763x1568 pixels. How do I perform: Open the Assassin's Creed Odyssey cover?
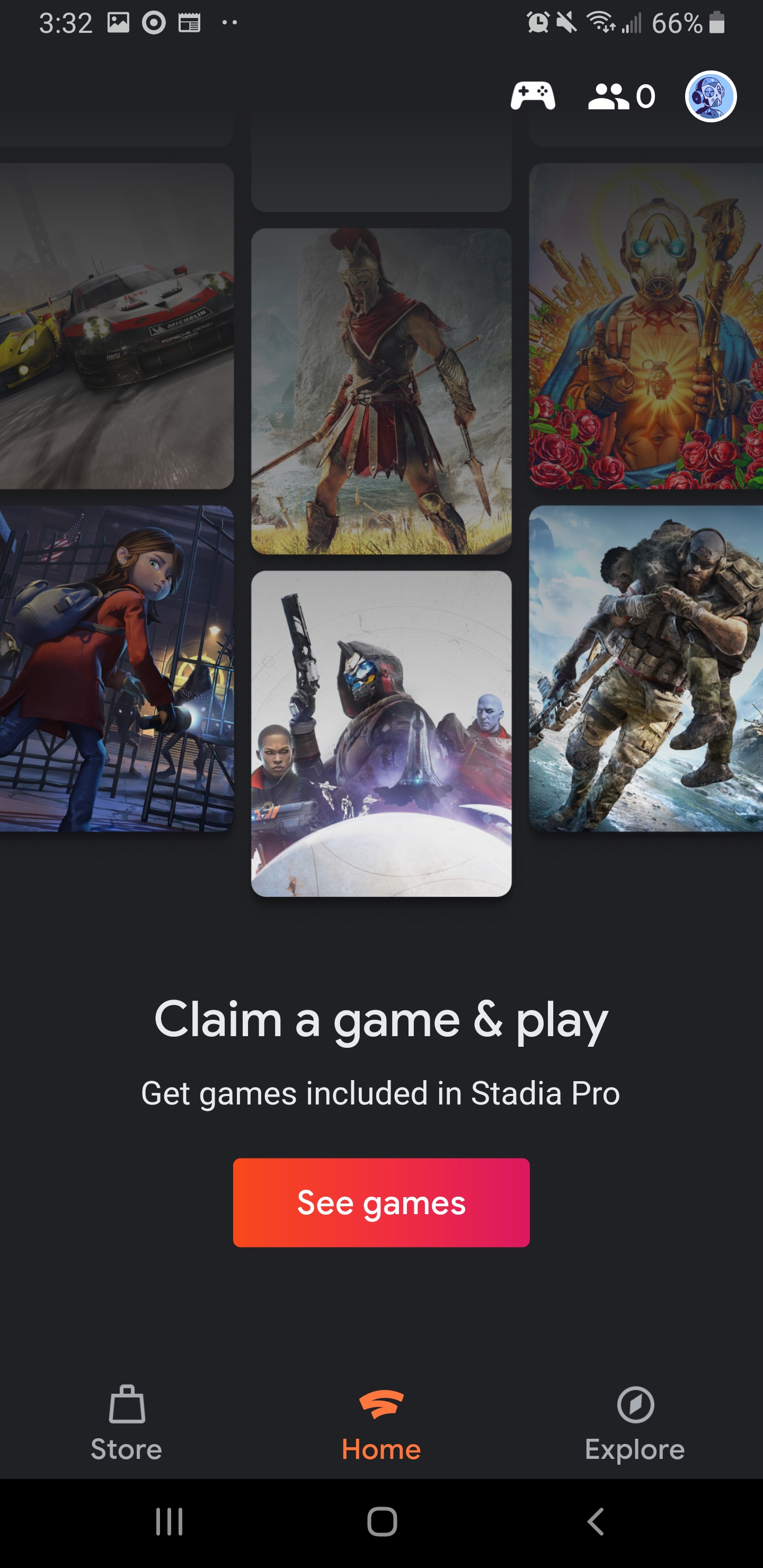381,391
